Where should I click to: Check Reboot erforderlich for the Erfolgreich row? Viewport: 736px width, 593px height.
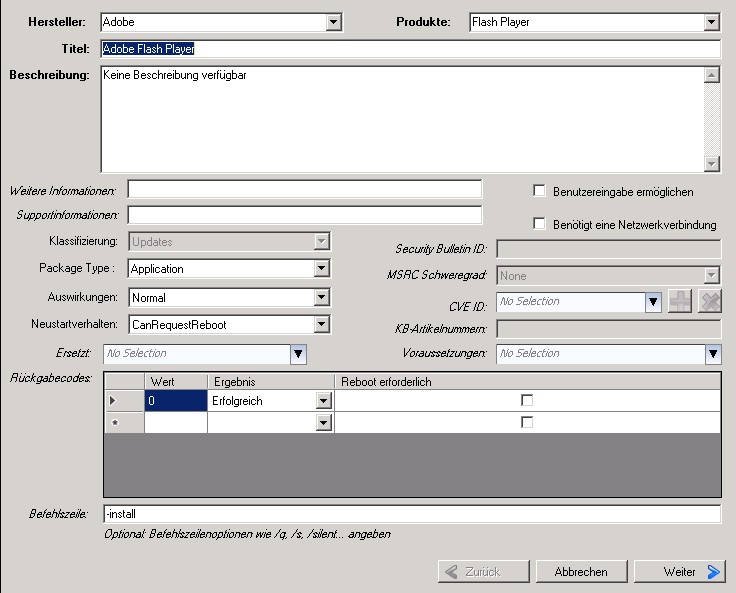pyautogui.click(x=527, y=400)
